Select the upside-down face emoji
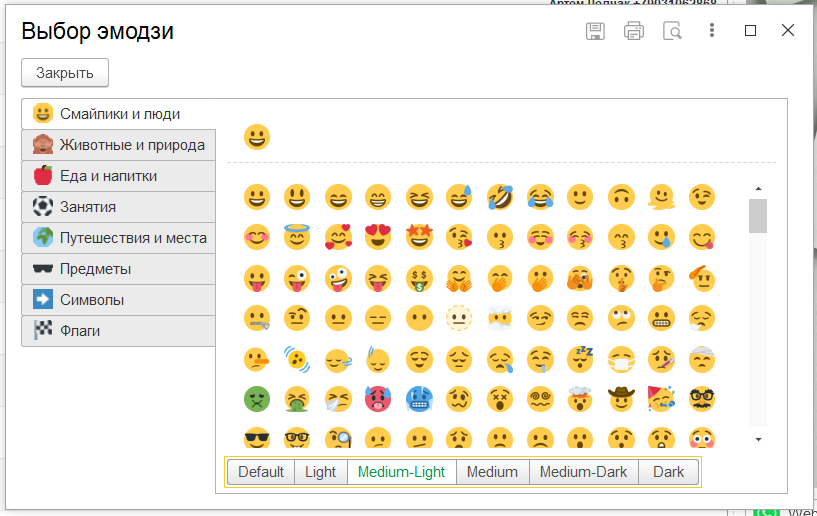The width and height of the screenshot is (817, 516). pos(621,198)
